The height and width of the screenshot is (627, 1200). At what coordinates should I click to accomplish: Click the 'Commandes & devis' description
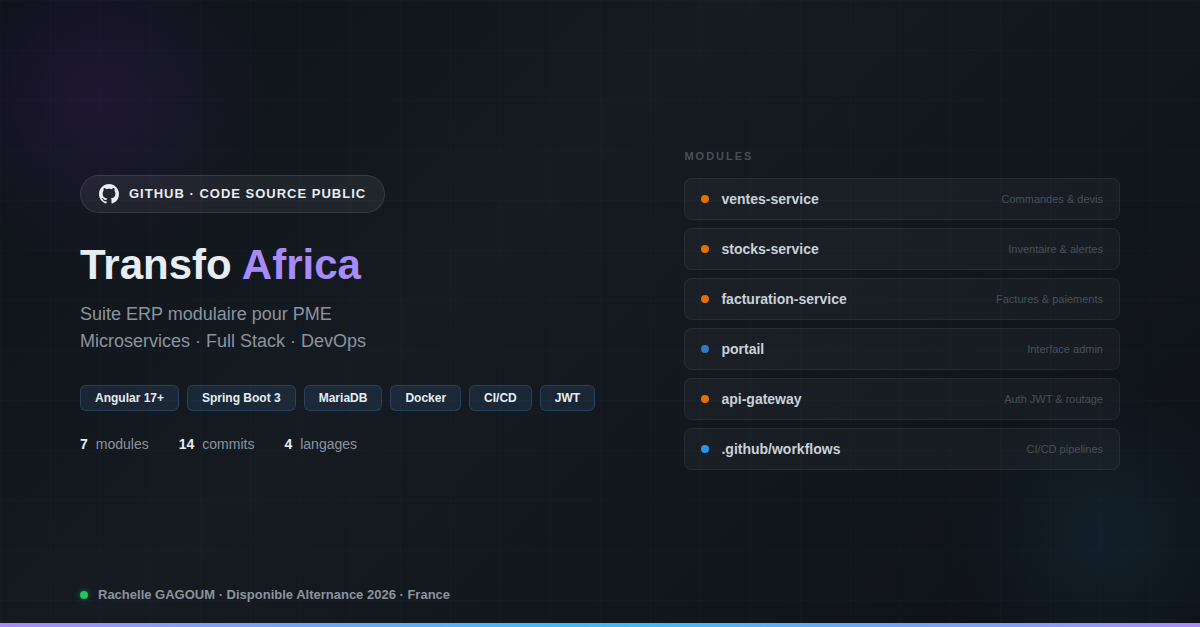(x=1052, y=199)
